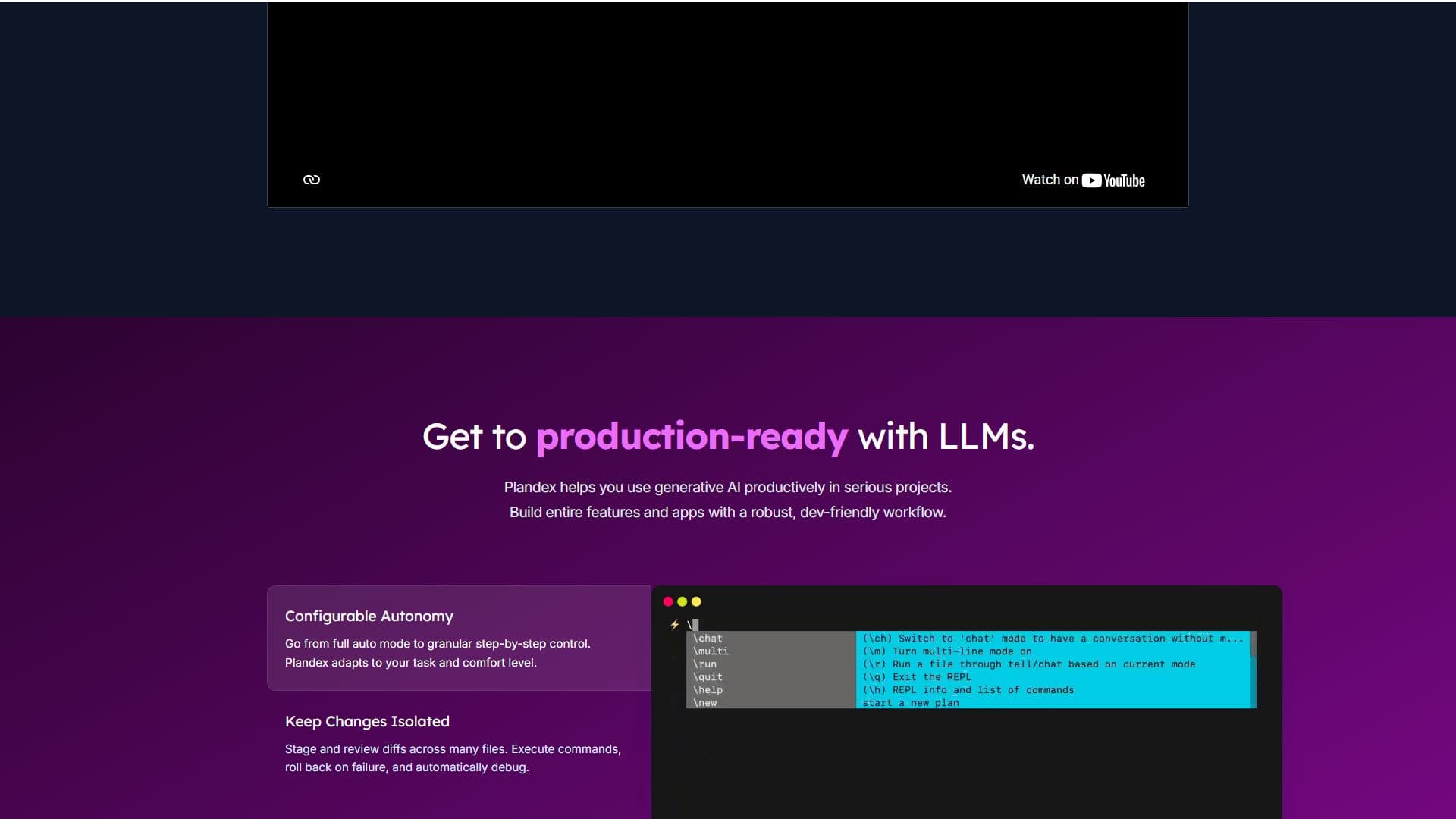This screenshot has height=819, width=1456.
Task: Click the lightning bolt prompt icon
Action: pyautogui.click(x=674, y=625)
